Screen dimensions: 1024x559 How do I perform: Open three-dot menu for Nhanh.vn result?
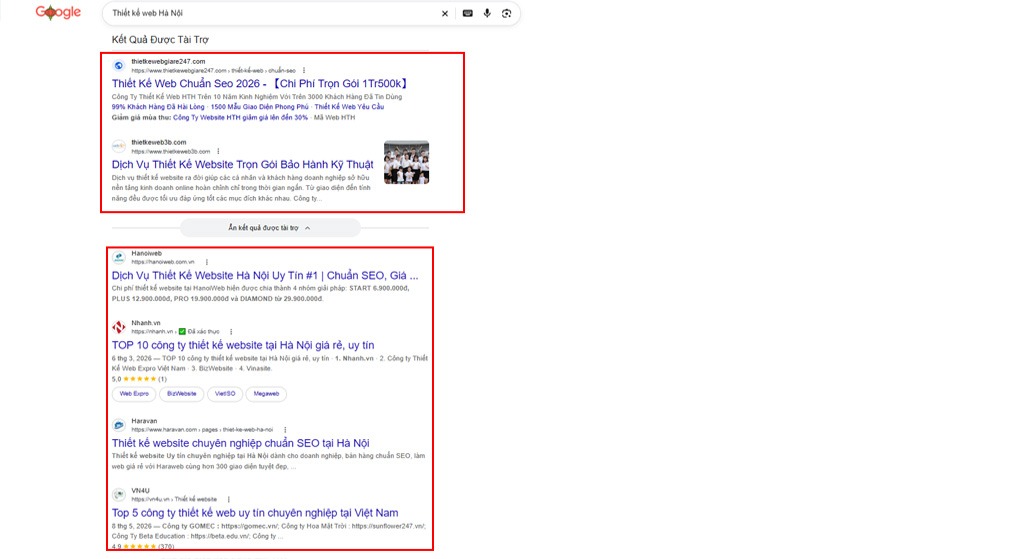click(x=231, y=332)
